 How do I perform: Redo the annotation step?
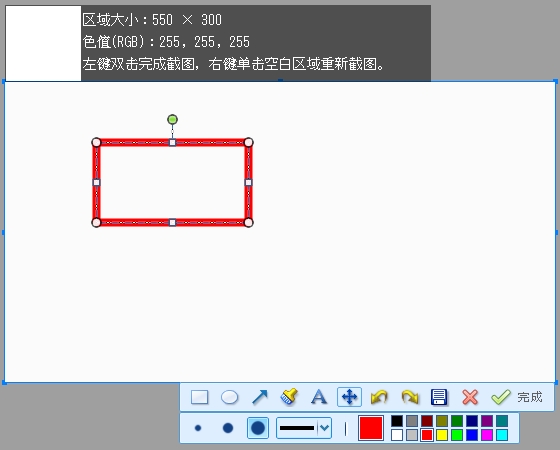click(410, 397)
